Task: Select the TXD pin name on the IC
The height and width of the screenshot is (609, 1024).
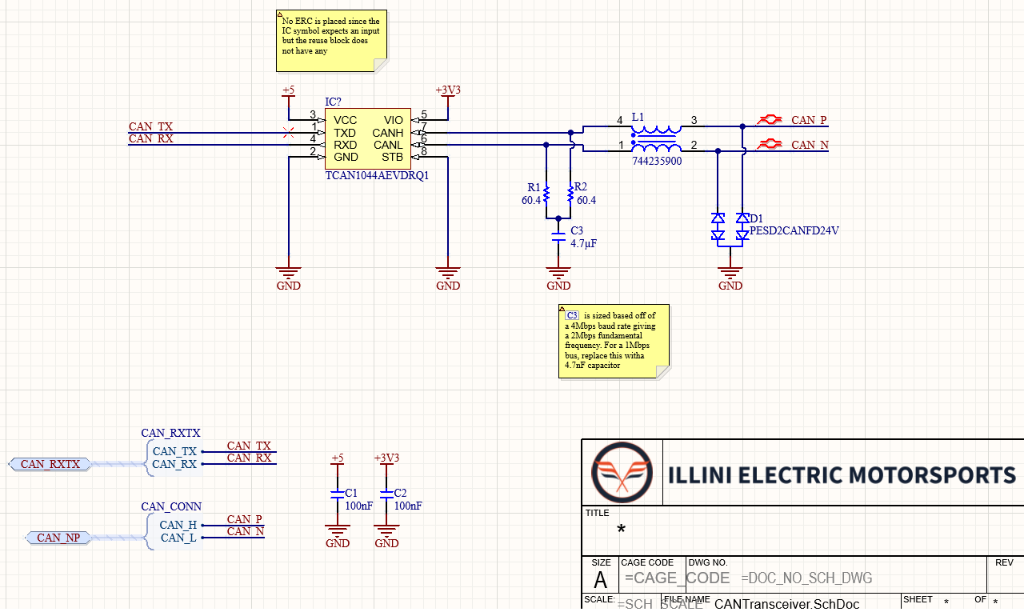Action: (x=344, y=133)
